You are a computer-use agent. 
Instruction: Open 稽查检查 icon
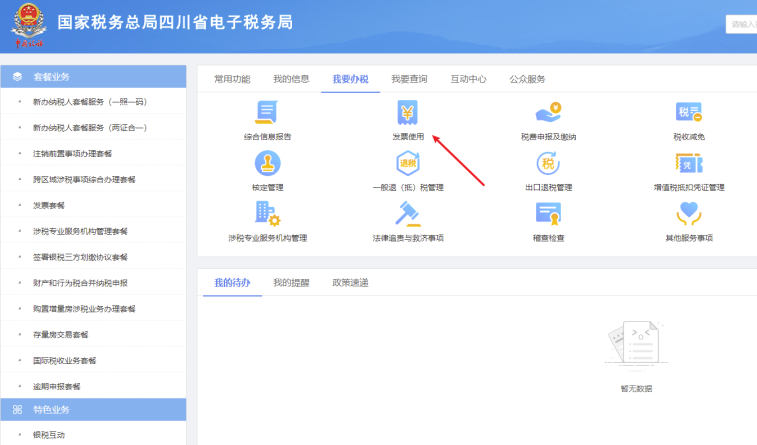click(548, 214)
